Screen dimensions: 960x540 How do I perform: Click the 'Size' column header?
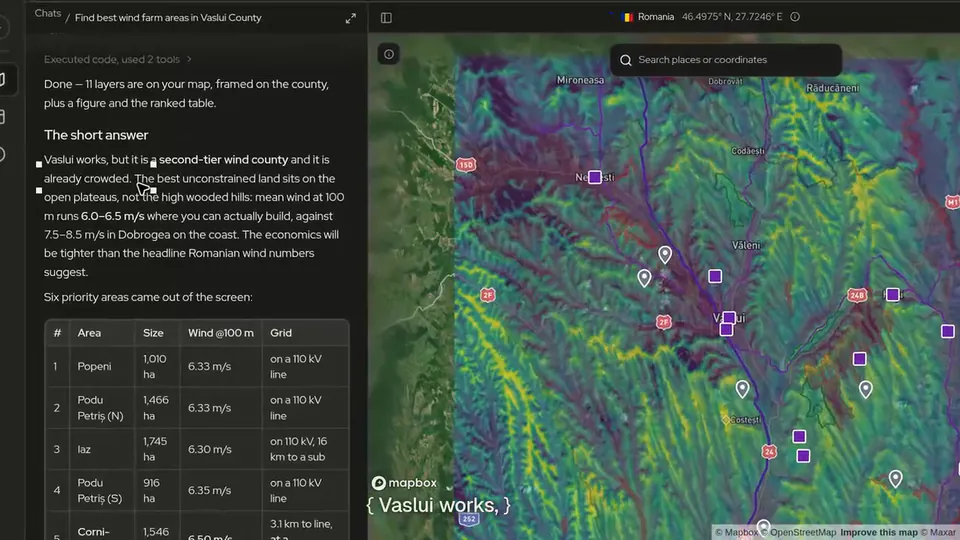[x=153, y=333]
